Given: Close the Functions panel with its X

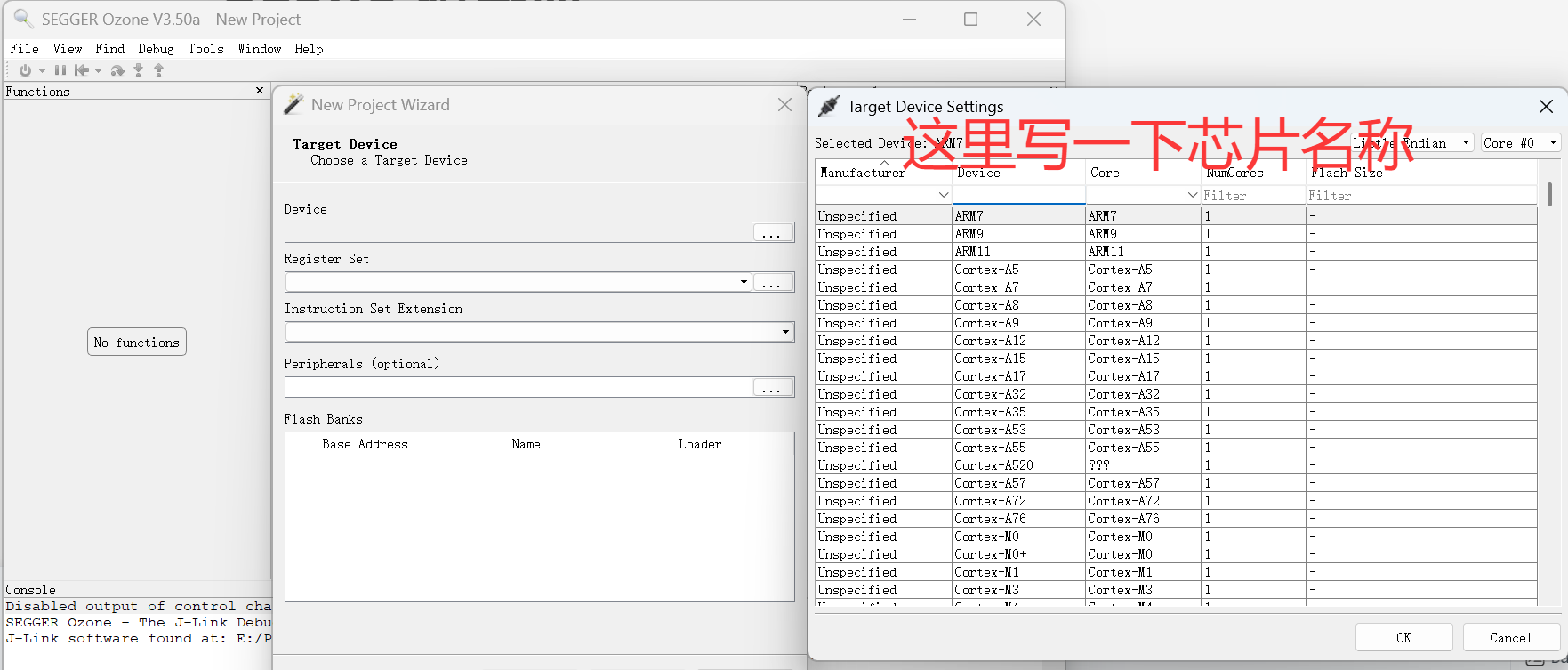Looking at the screenshot, I should pyautogui.click(x=260, y=91).
